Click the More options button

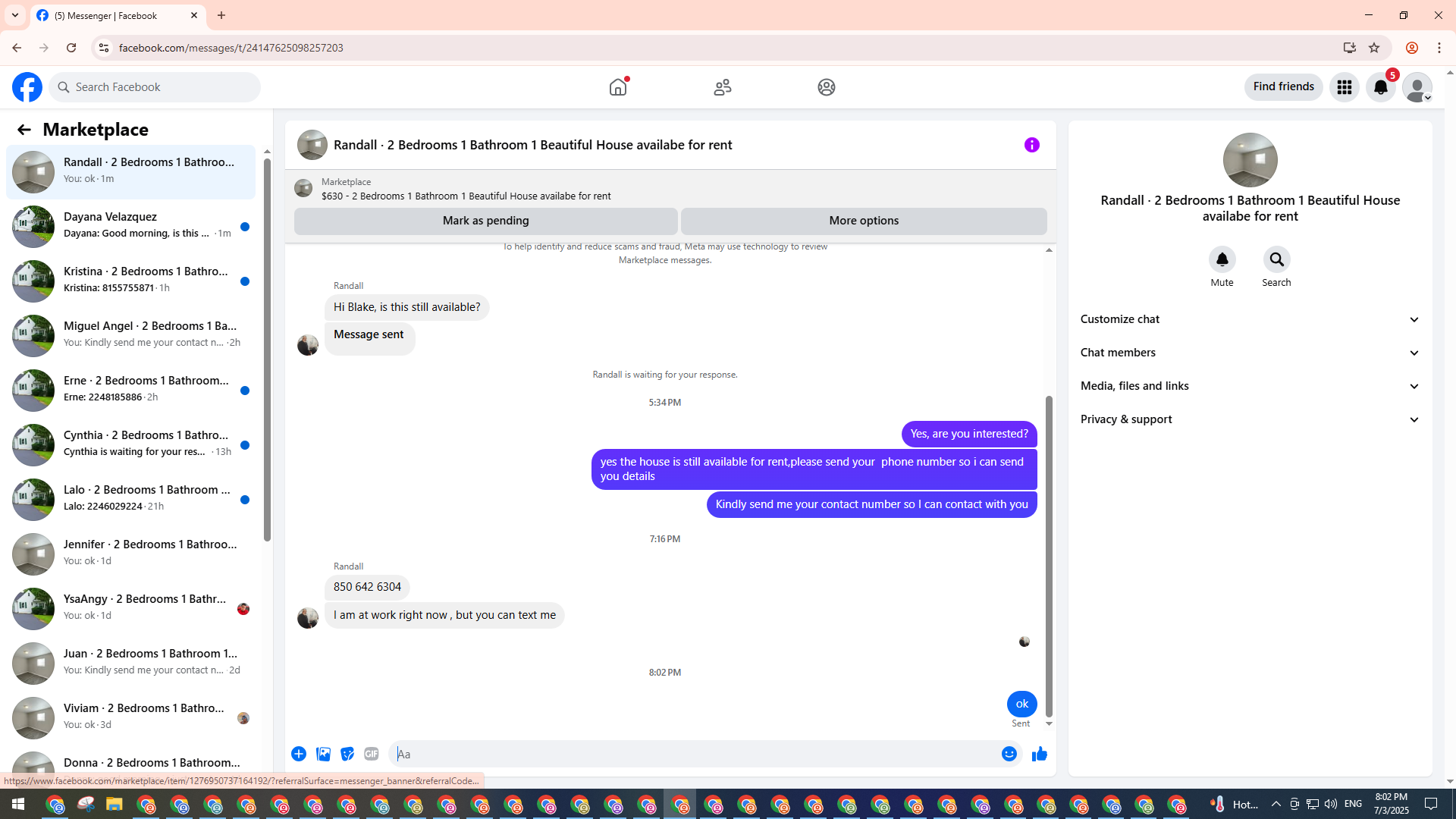[863, 221]
